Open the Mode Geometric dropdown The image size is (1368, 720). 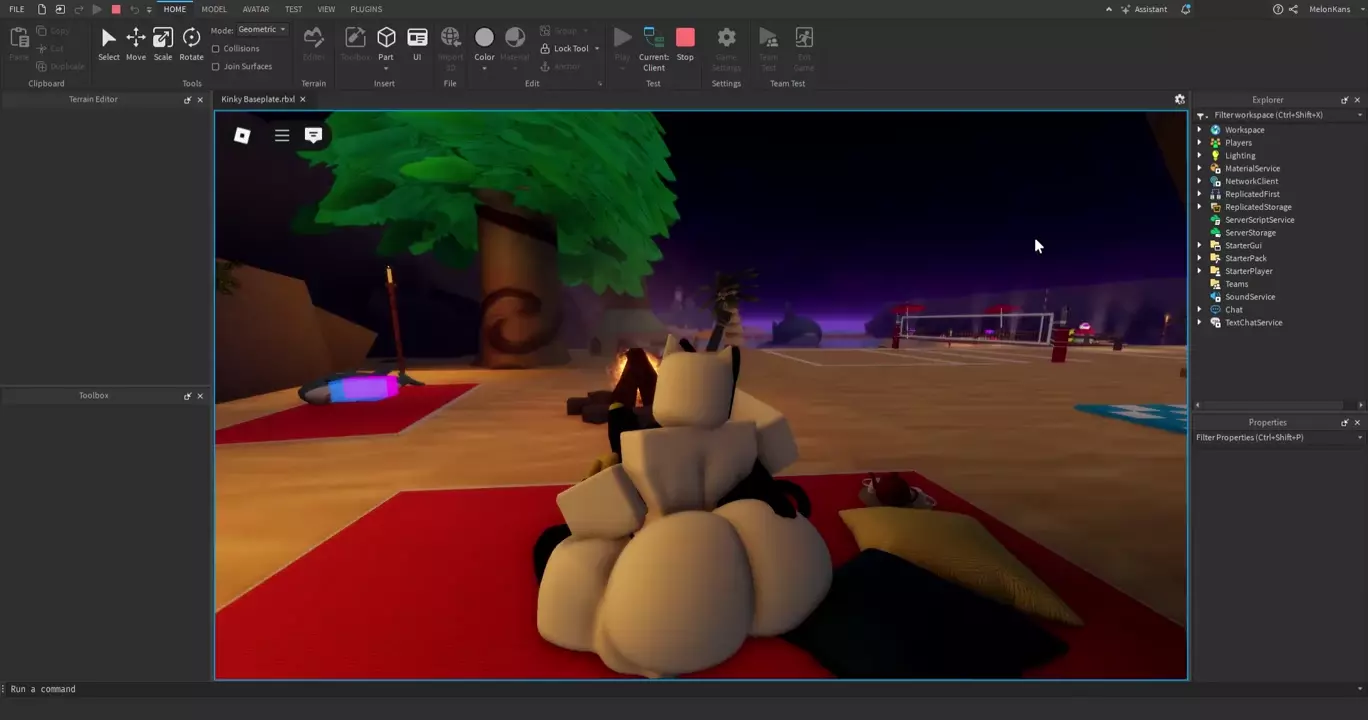(x=262, y=30)
